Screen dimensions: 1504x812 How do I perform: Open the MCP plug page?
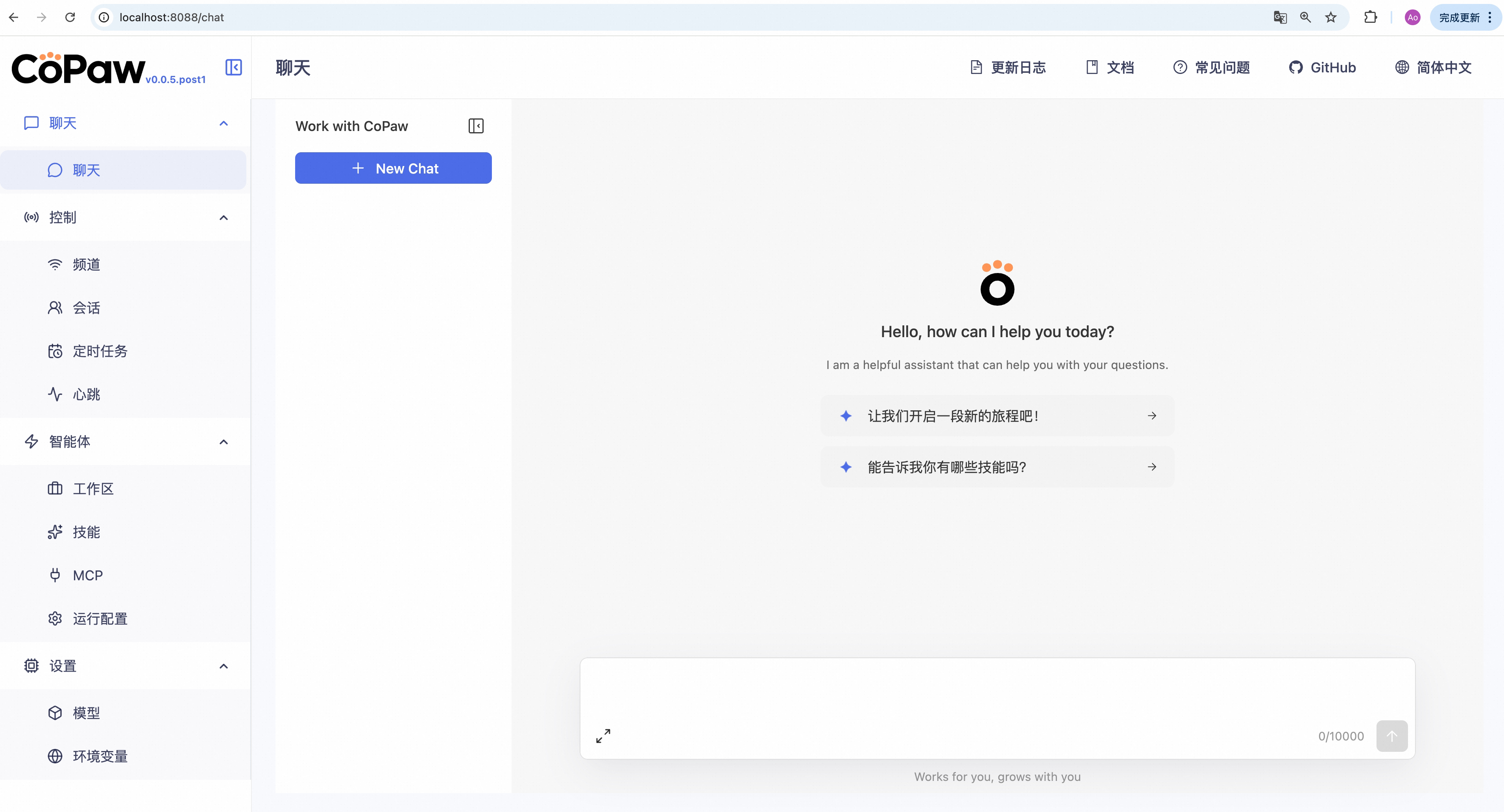click(x=88, y=576)
